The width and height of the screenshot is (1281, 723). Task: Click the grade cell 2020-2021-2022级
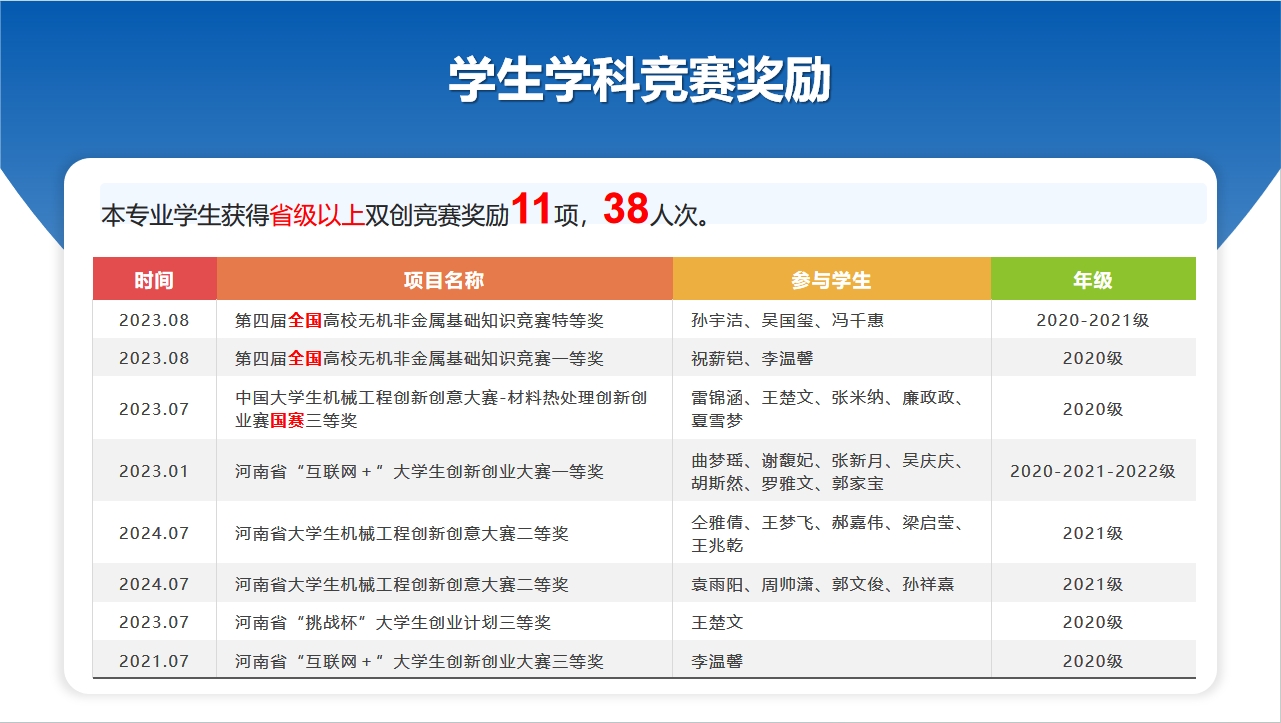point(1093,471)
